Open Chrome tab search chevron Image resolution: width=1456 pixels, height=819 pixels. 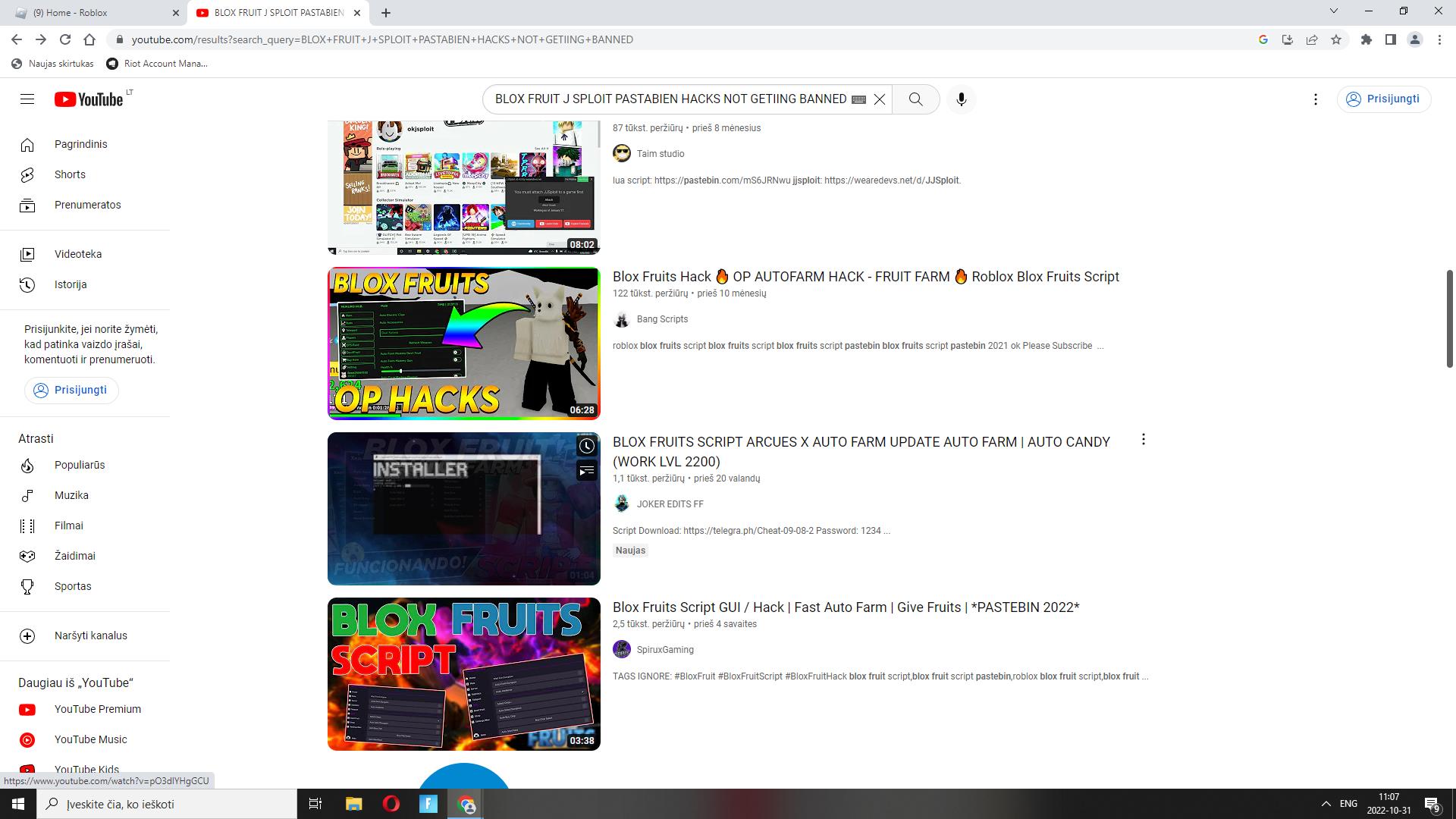coord(1333,11)
